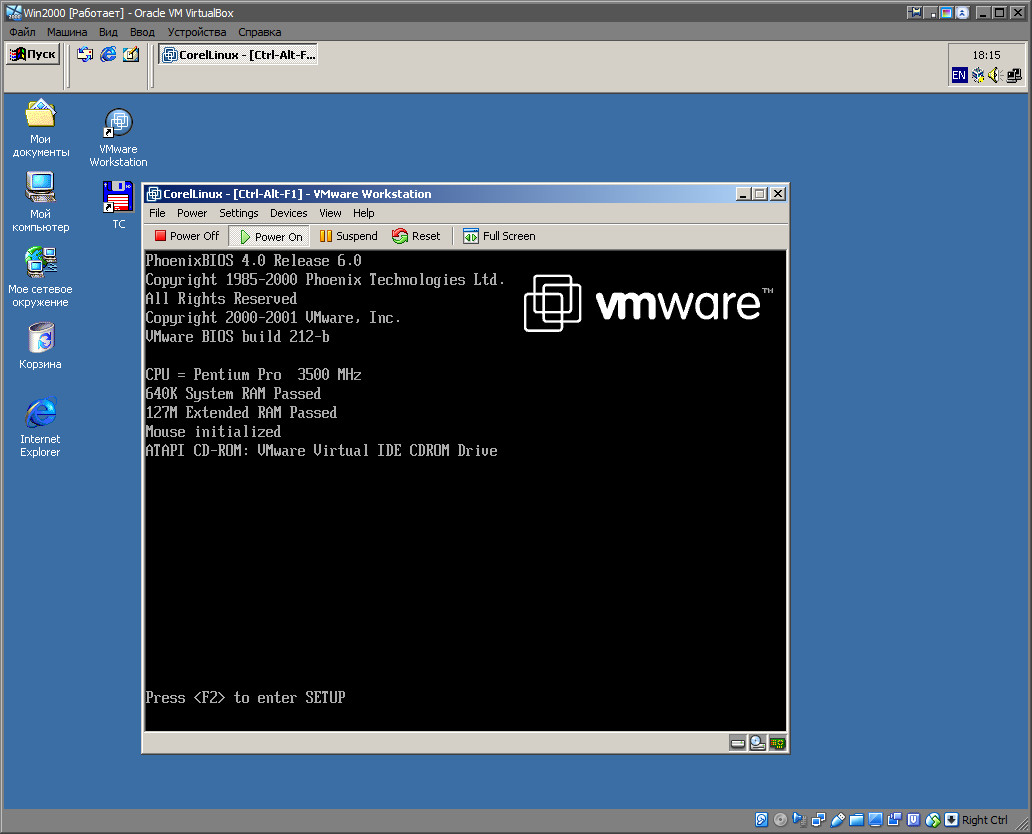Click VirtualBox USB devices indicator

click(838, 820)
